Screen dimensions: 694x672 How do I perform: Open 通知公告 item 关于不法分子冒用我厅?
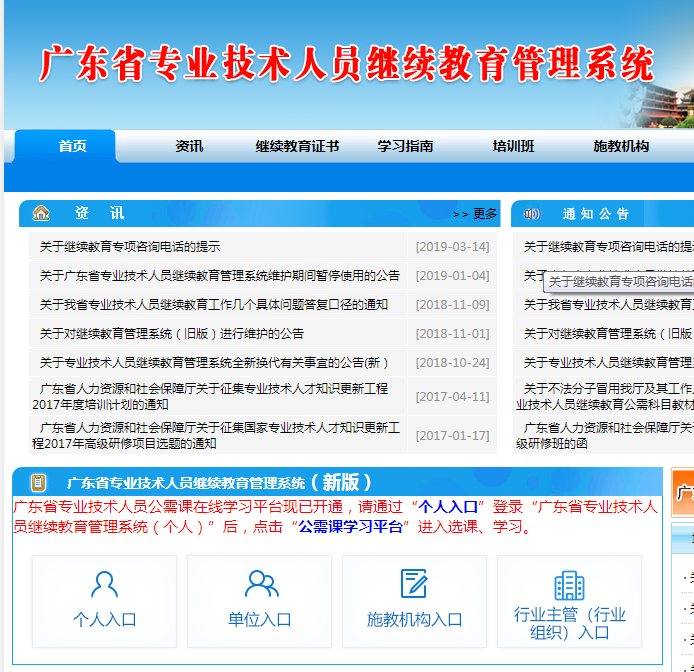[605, 397]
